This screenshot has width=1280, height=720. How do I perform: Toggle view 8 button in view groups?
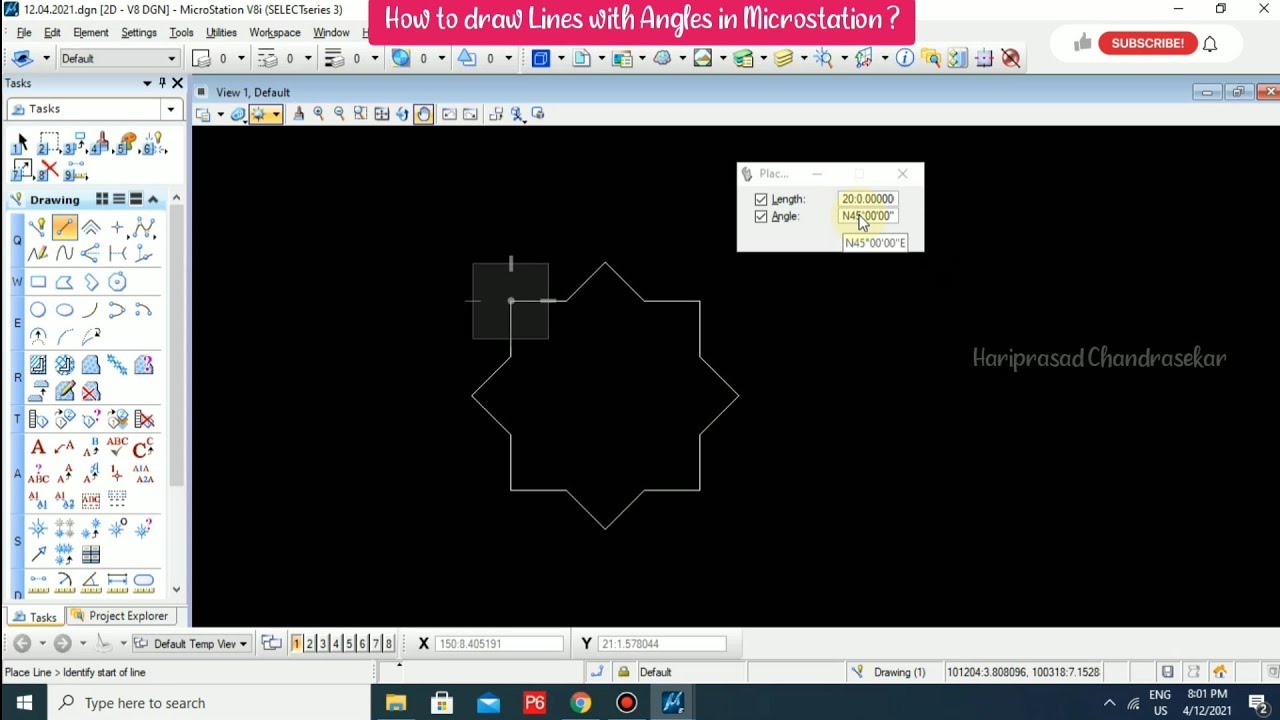click(x=389, y=644)
